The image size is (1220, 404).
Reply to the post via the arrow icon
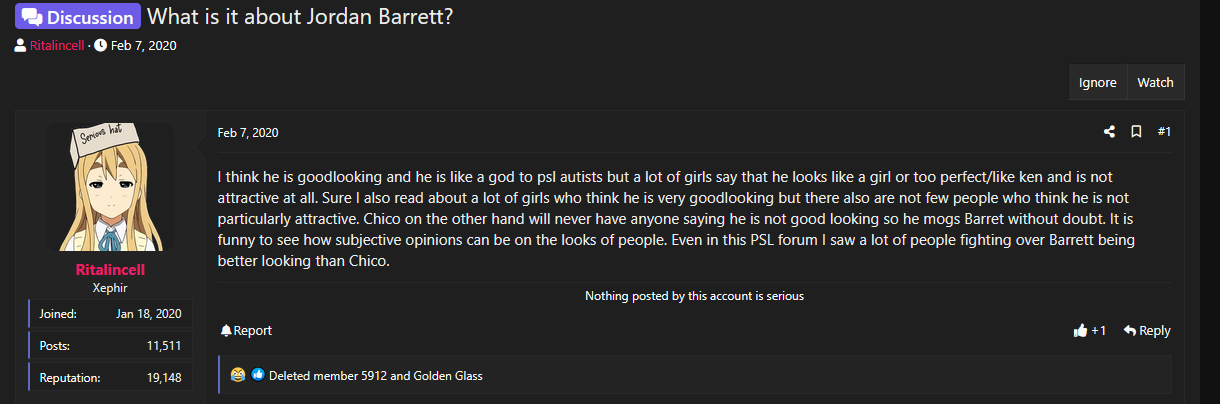coord(1146,330)
